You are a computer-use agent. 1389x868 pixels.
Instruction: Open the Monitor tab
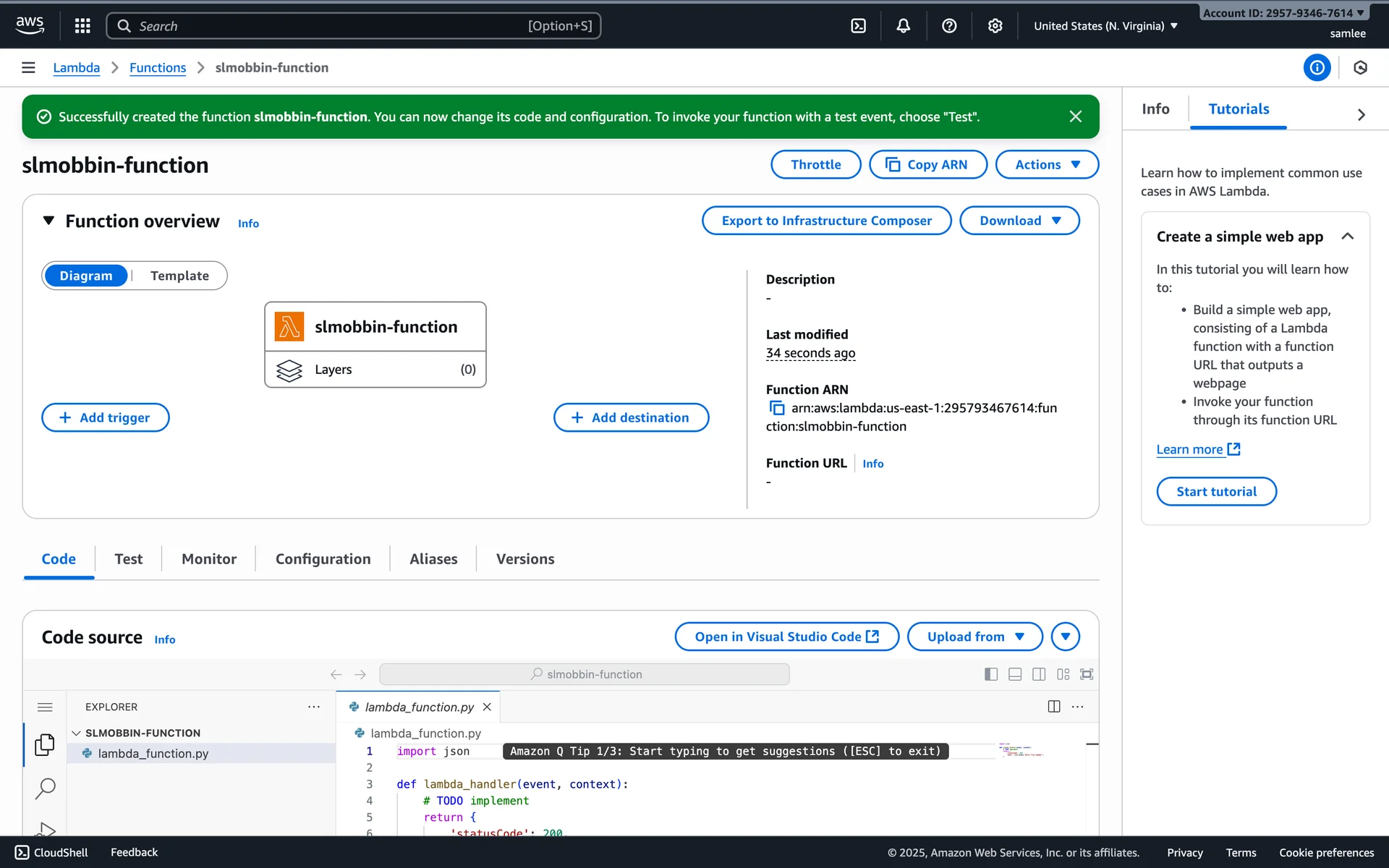point(209,558)
